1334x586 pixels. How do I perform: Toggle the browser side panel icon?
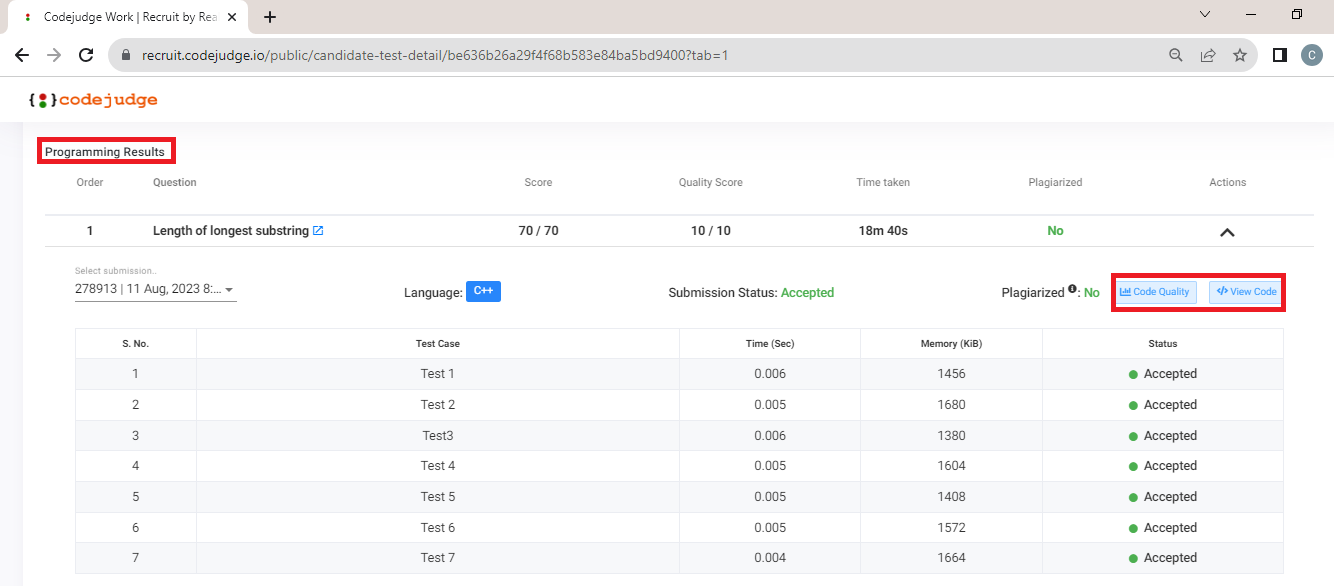pyautogui.click(x=1279, y=55)
